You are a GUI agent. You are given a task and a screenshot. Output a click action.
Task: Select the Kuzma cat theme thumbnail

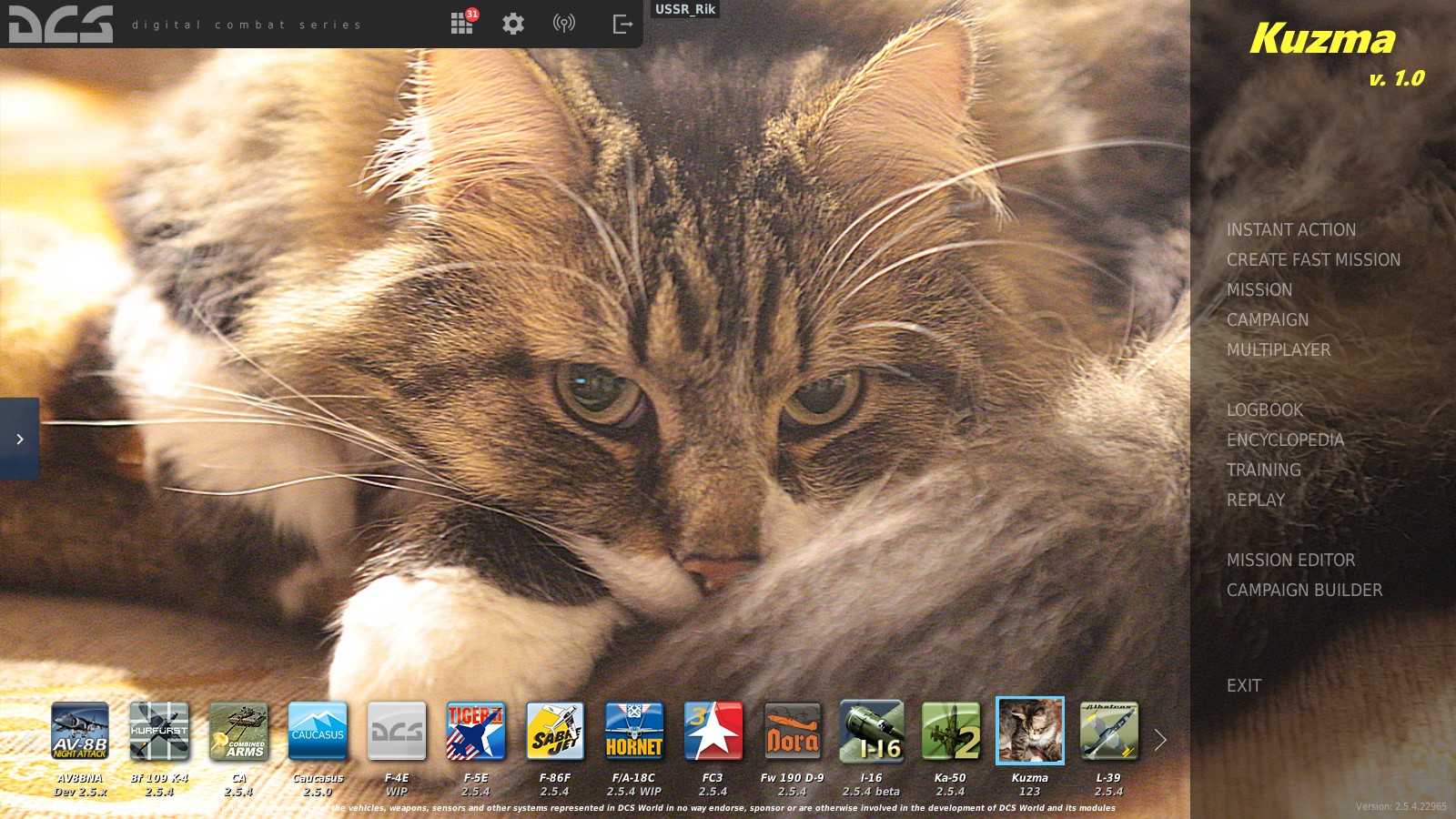(x=1030, y=731)
